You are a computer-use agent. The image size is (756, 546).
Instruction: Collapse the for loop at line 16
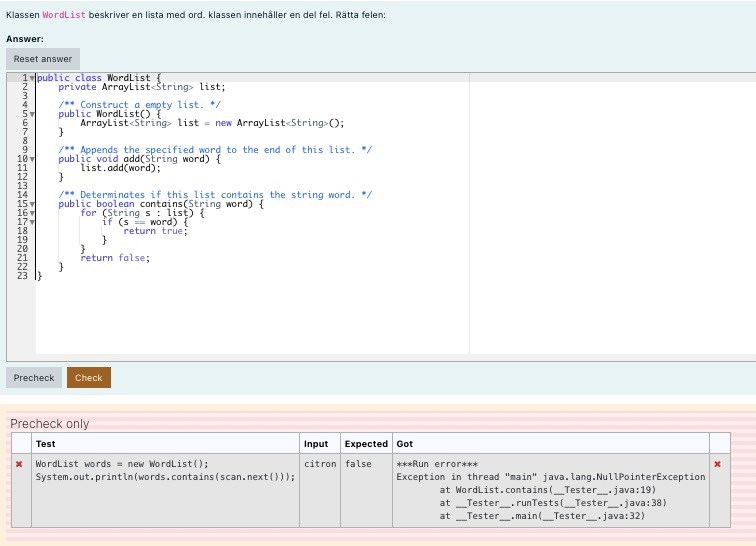coord(32,213)
